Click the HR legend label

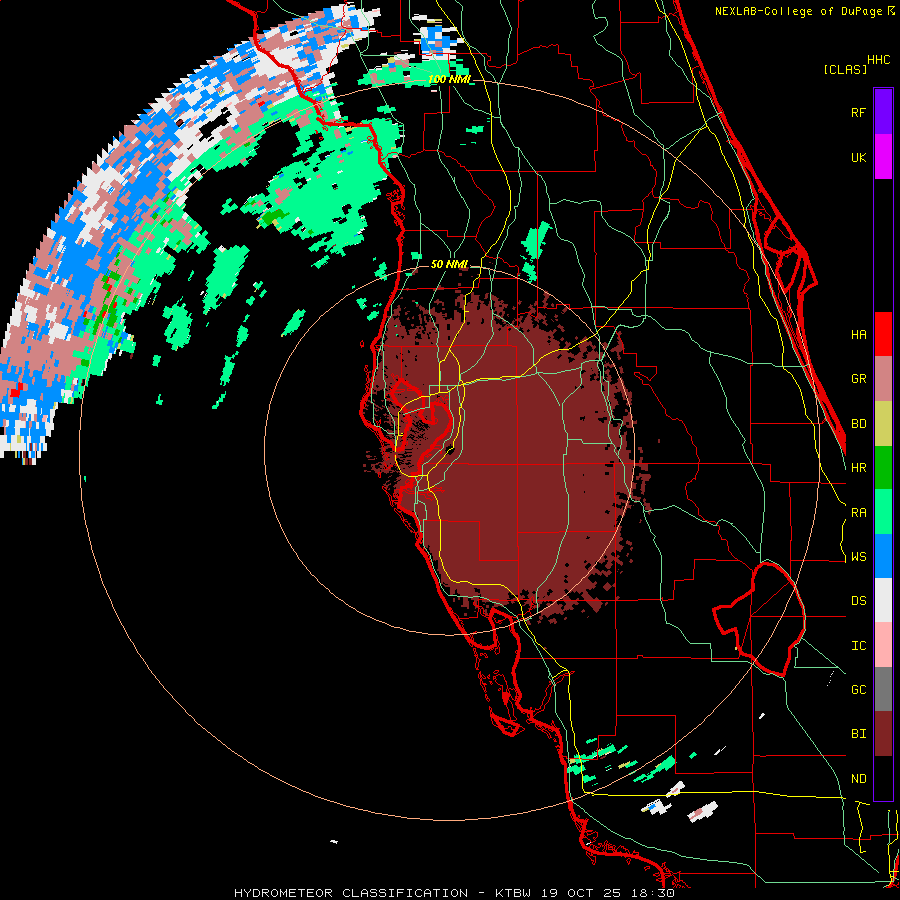pyautogui.click(x=858, y=468)
